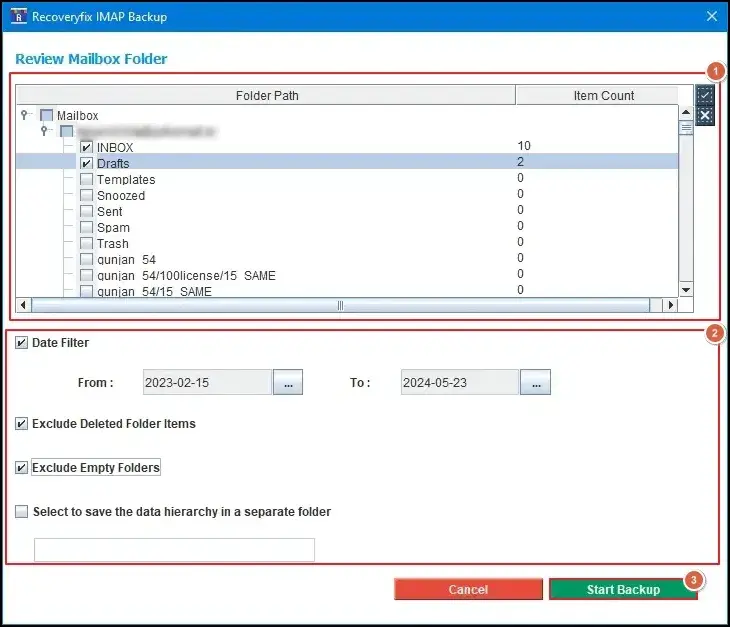
Task: Check the Spam folder checkbox
Action: click(x=86, y=228)
